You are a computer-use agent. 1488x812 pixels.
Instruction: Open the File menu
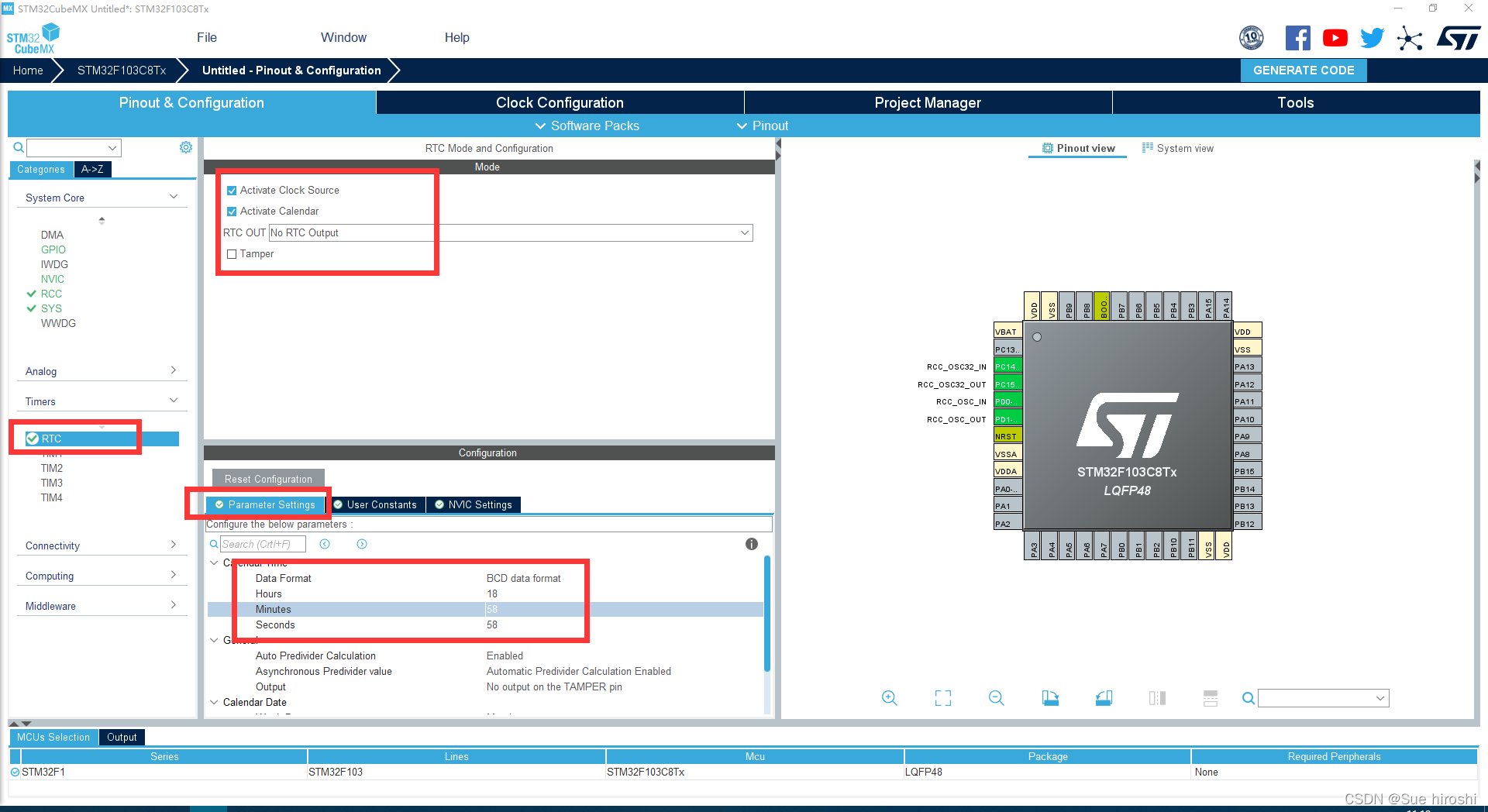click(207, 37)
